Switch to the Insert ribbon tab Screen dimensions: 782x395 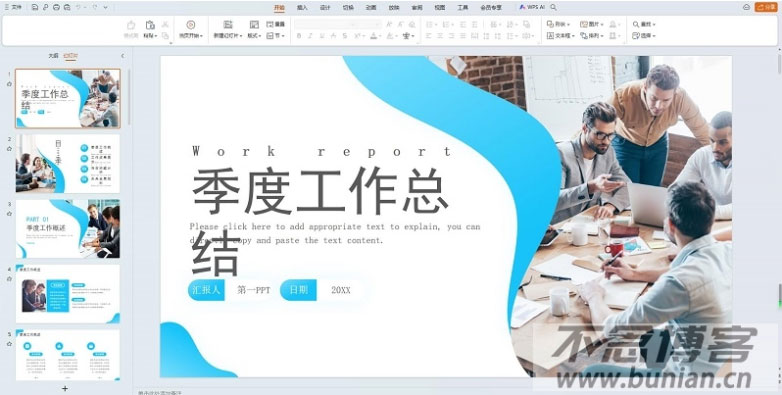(x=302, y=7)
